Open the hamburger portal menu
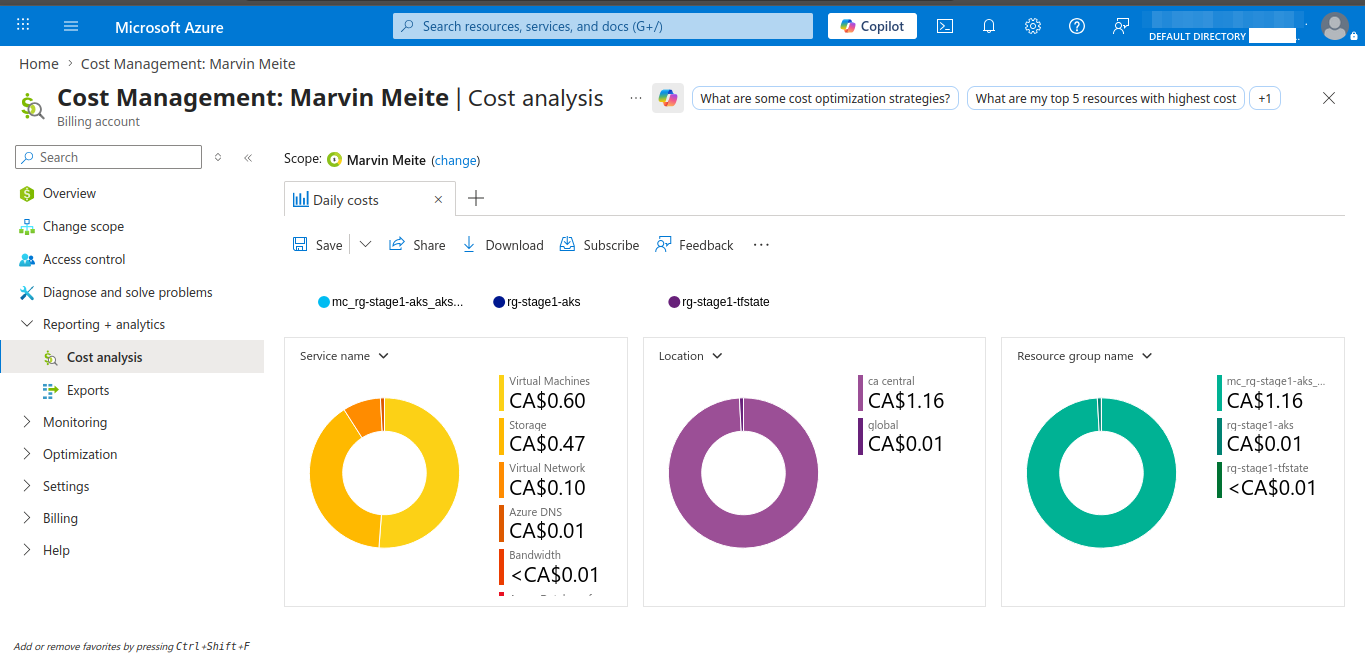 pos(70,26)
